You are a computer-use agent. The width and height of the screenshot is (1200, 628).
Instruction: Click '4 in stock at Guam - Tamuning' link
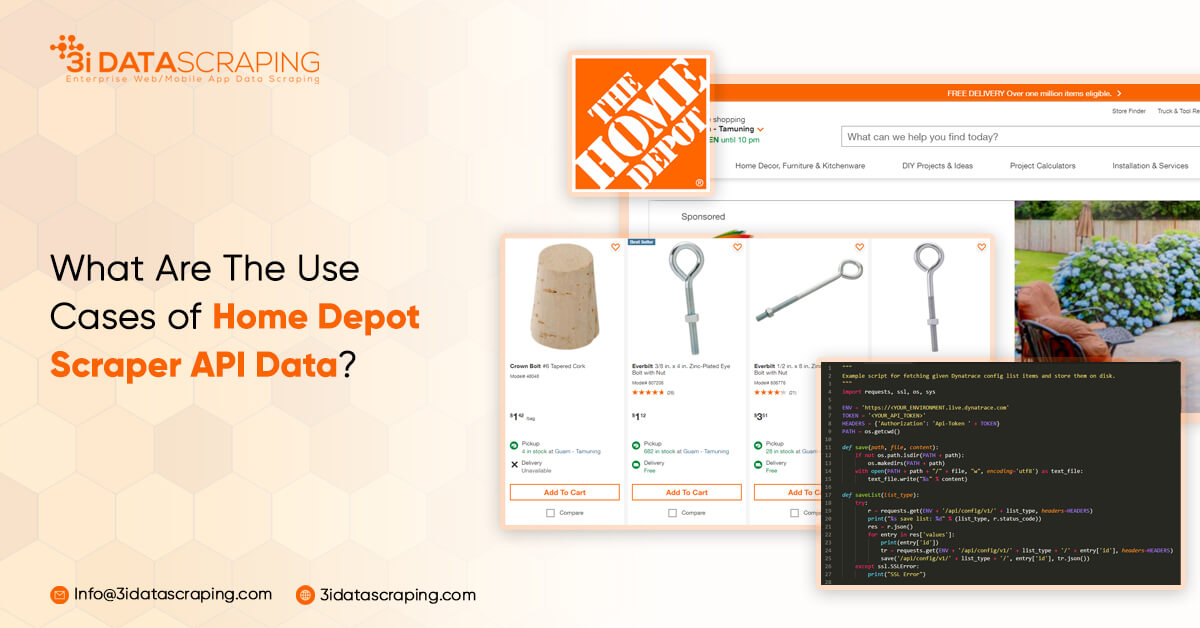pyautogui.click(x=561, y=451)
